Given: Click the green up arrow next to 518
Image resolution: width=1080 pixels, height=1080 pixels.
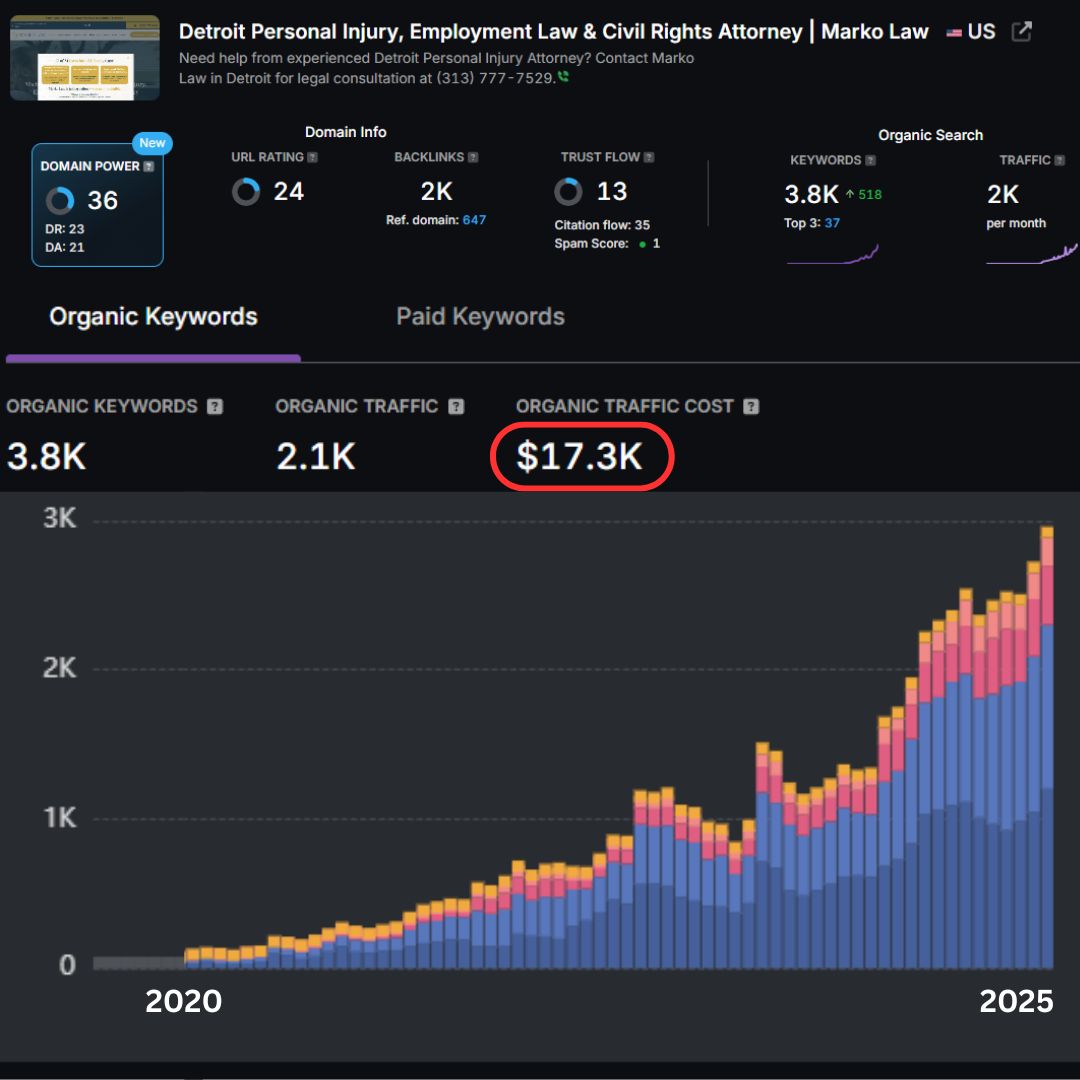Looking at the screenshot, I should tap(850, 194).
